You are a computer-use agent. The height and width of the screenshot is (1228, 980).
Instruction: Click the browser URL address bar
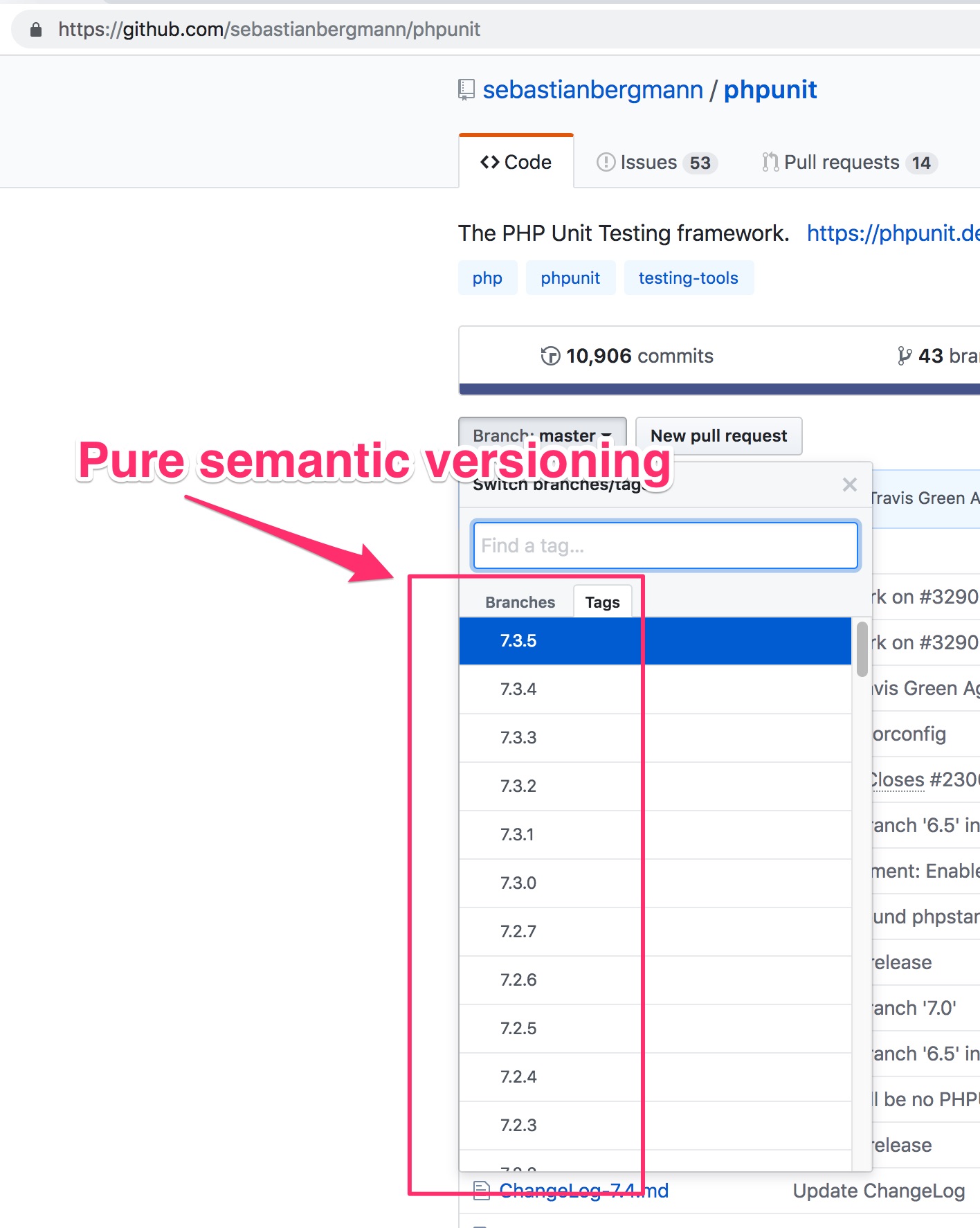pos(496,29)
